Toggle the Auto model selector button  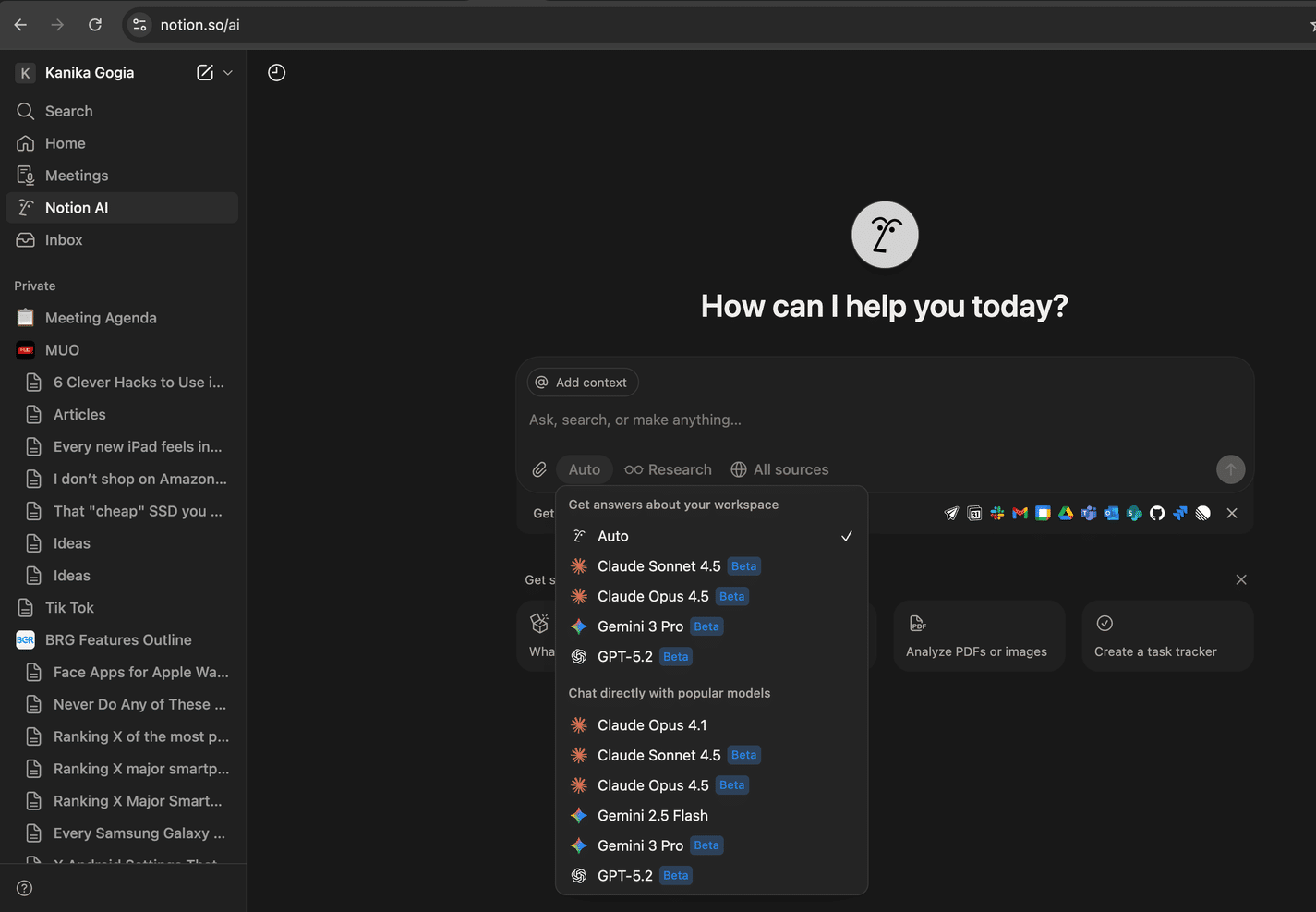(585, 469)
